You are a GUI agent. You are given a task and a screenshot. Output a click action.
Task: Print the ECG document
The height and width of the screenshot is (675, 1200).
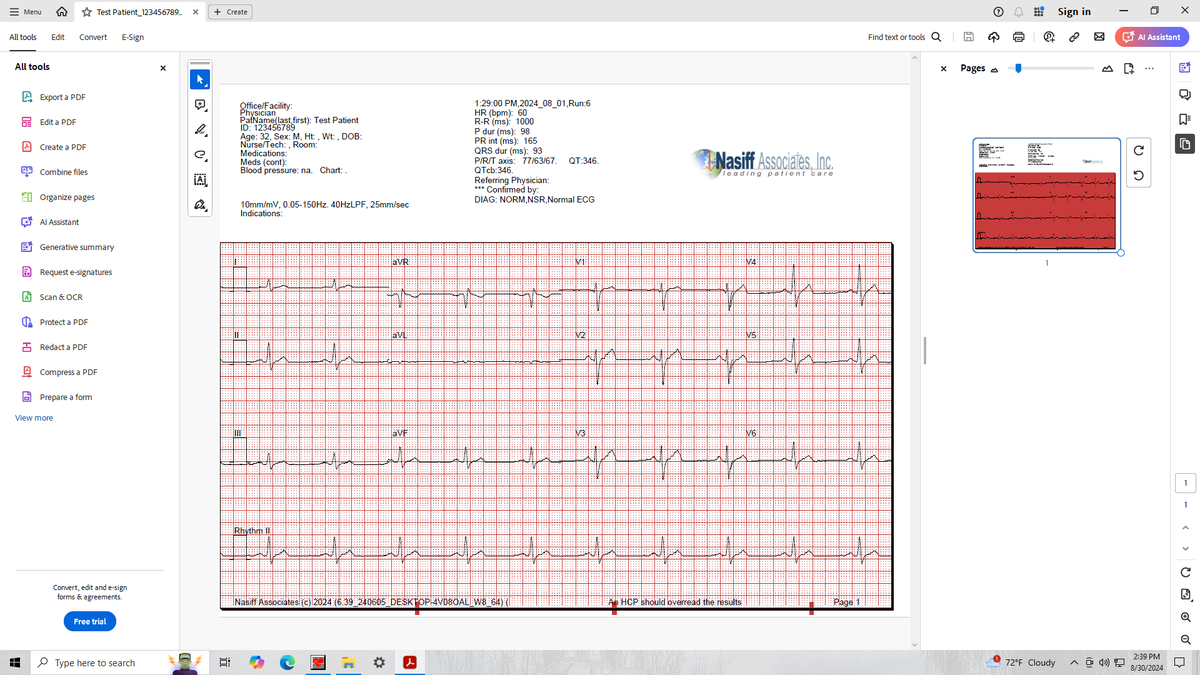point(1018,37)
